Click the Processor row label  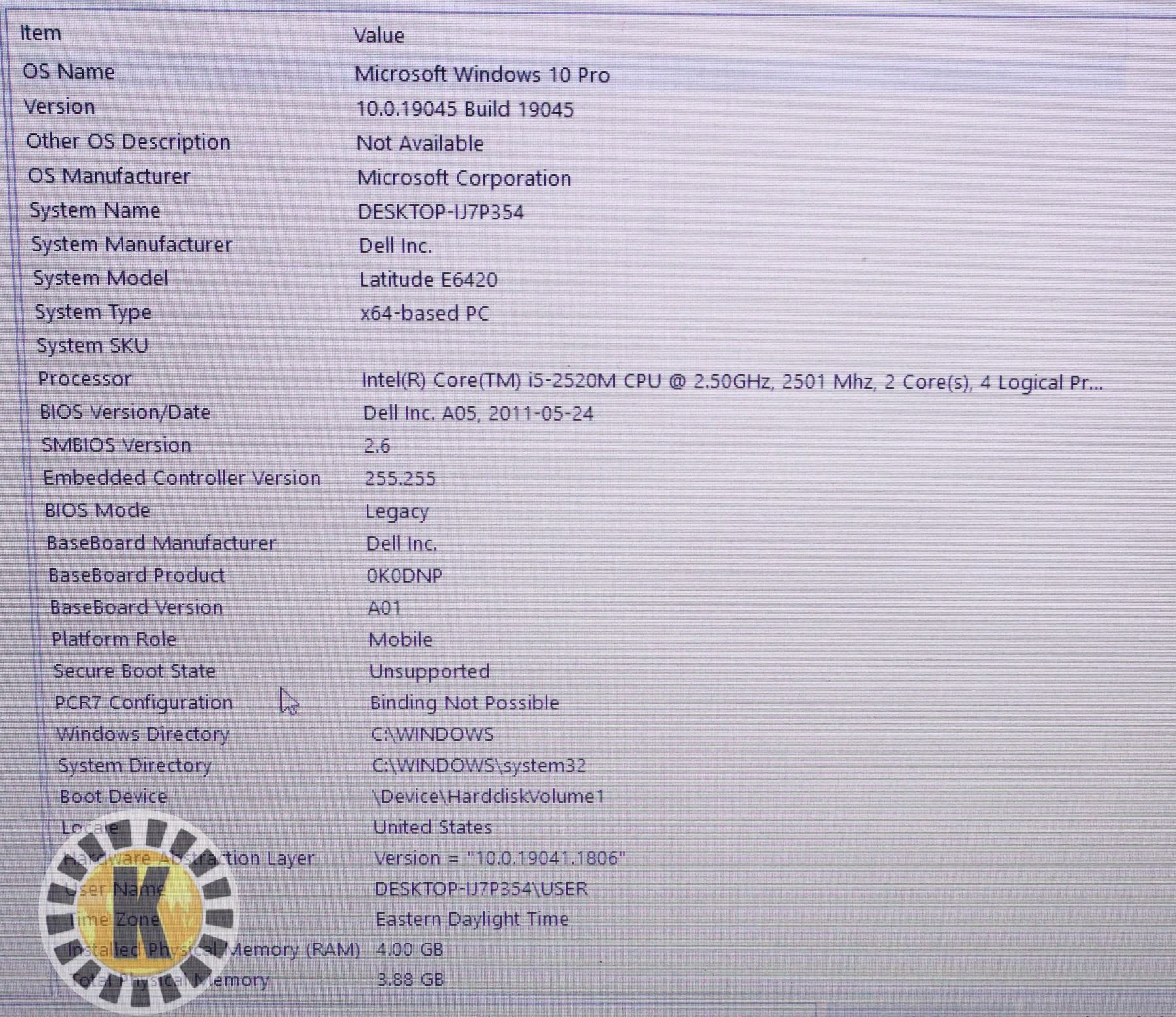(x=85, y=379)
